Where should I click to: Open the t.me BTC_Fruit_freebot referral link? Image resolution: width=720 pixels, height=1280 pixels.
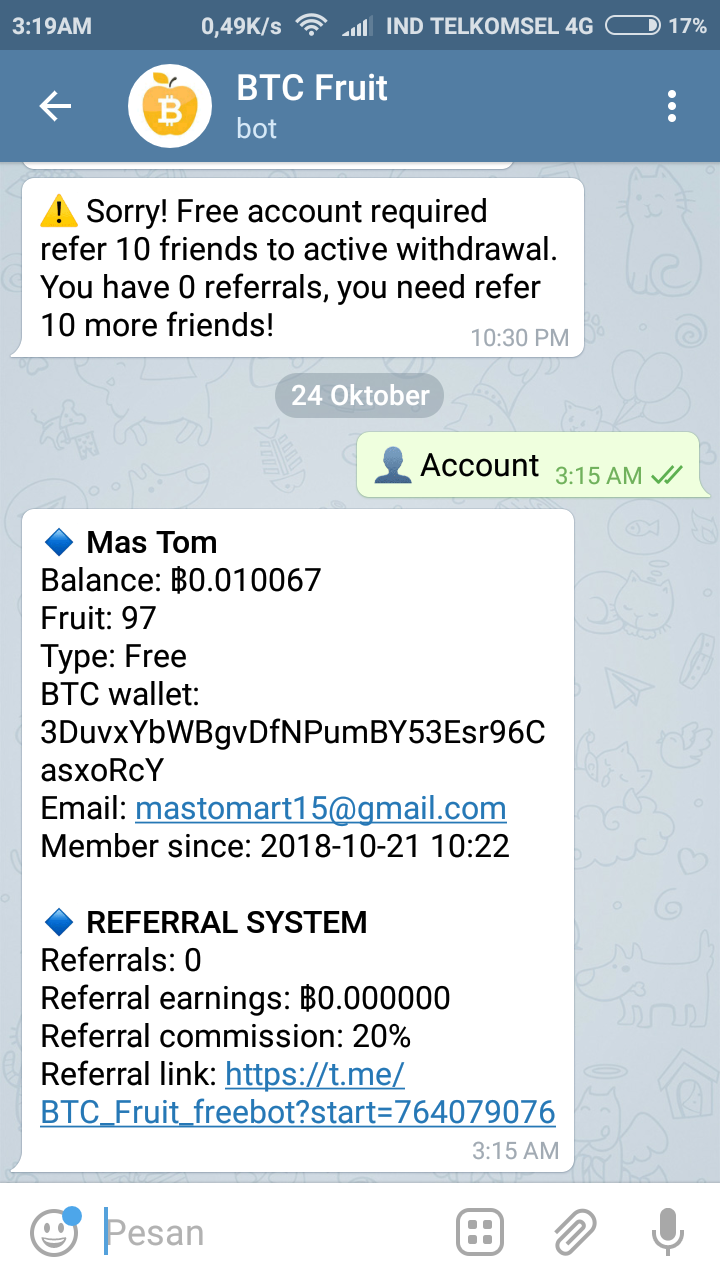(297, 1112)
